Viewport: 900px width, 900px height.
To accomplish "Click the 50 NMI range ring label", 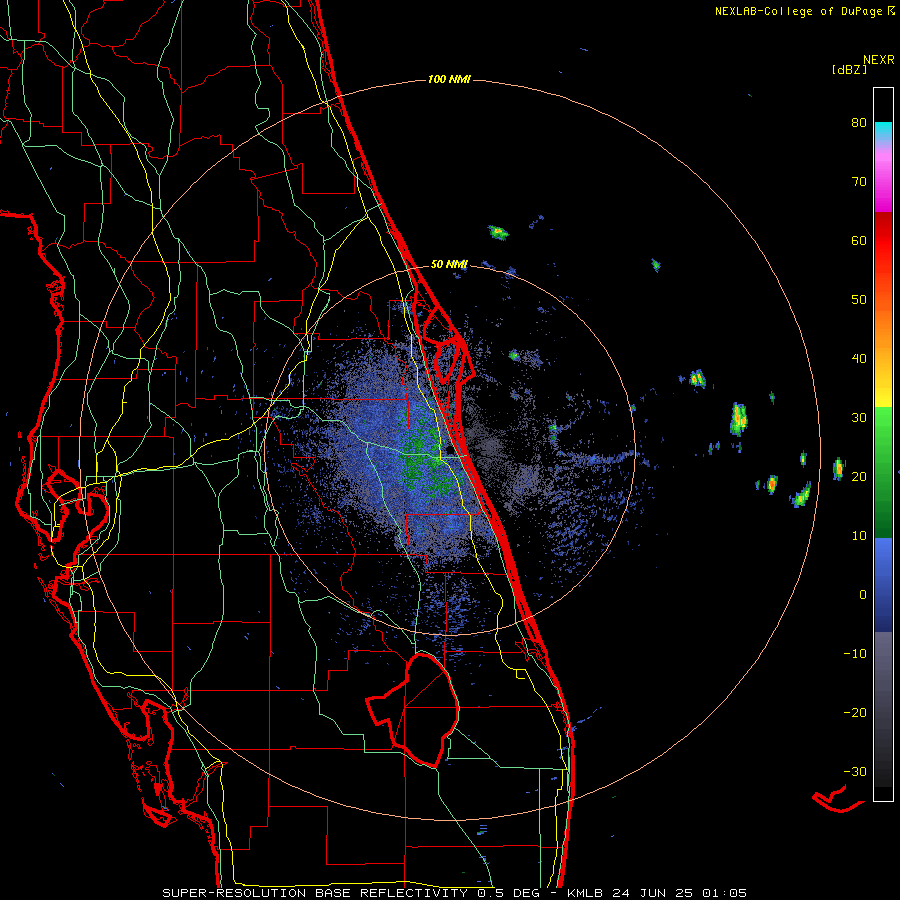I will [x=449, y=265].
